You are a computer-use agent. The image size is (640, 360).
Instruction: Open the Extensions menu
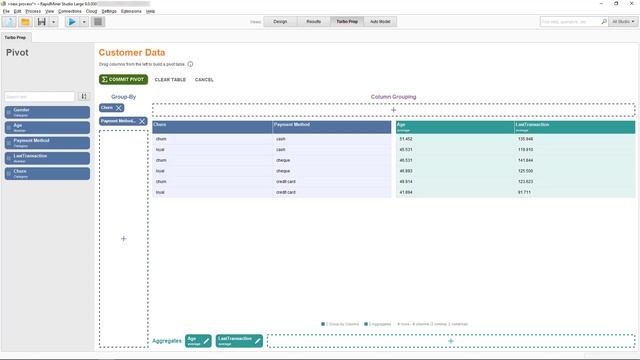[131, 11]
